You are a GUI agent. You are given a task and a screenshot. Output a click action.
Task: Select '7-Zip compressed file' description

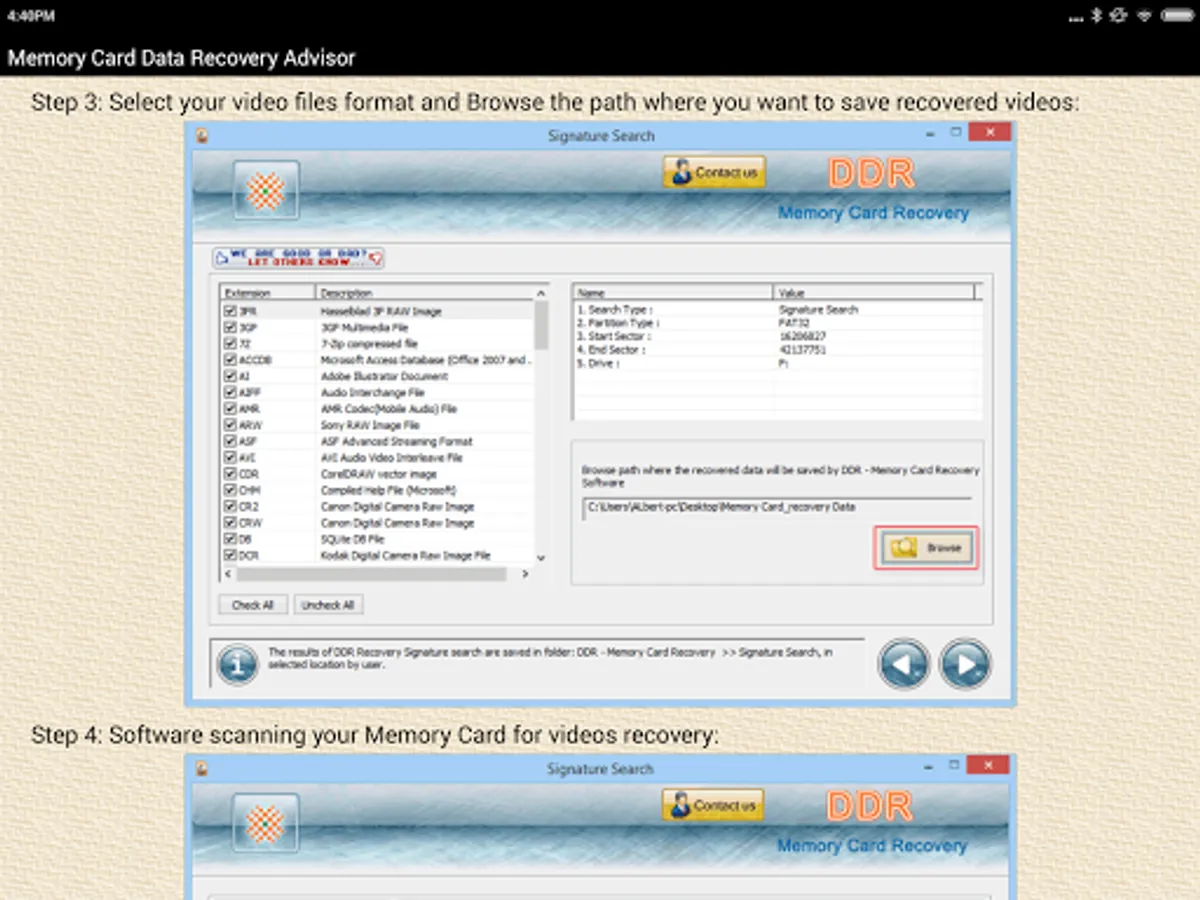[x=368, y=344]
